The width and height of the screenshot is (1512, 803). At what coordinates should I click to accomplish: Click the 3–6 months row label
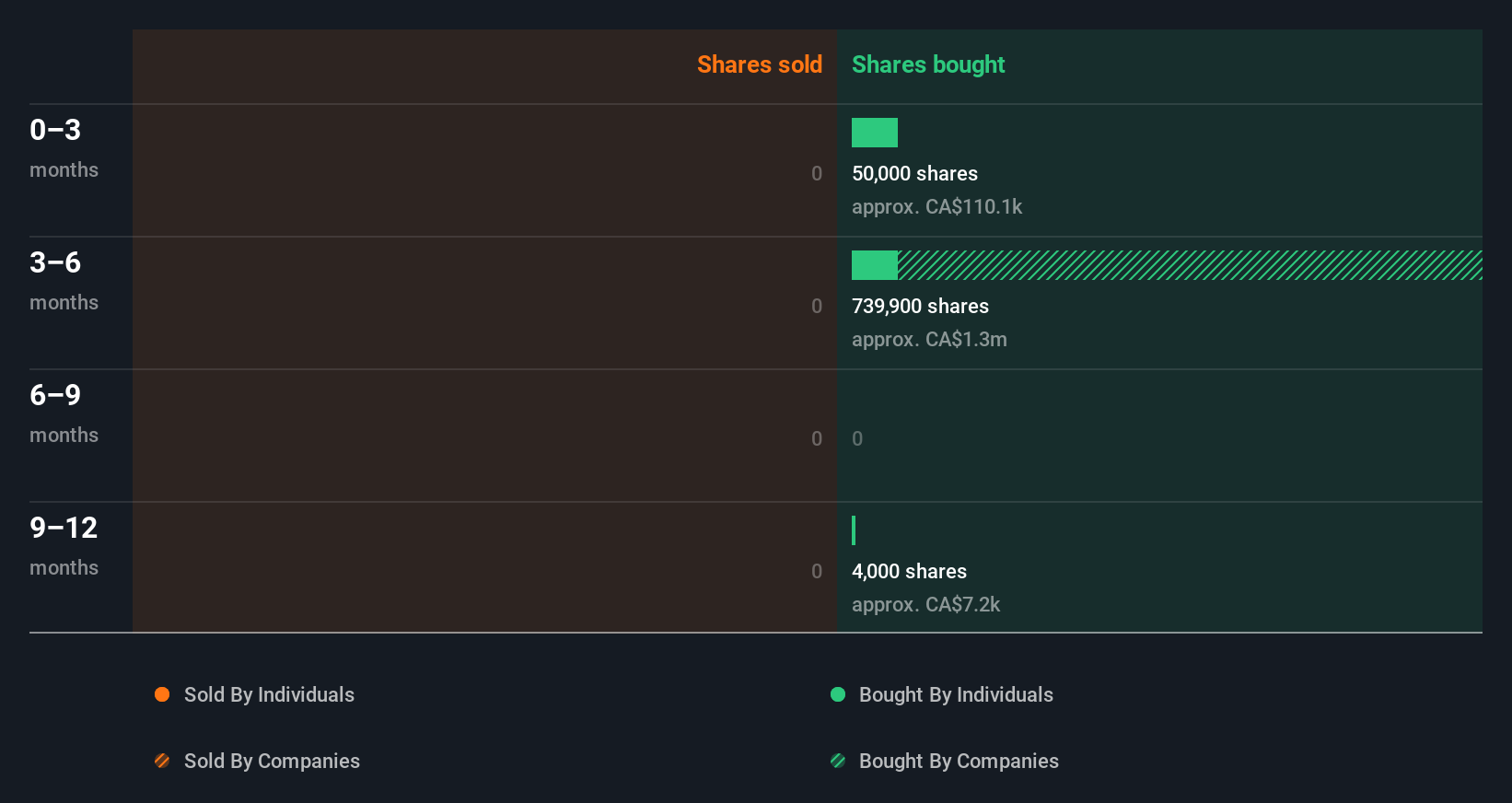point(64,281)
